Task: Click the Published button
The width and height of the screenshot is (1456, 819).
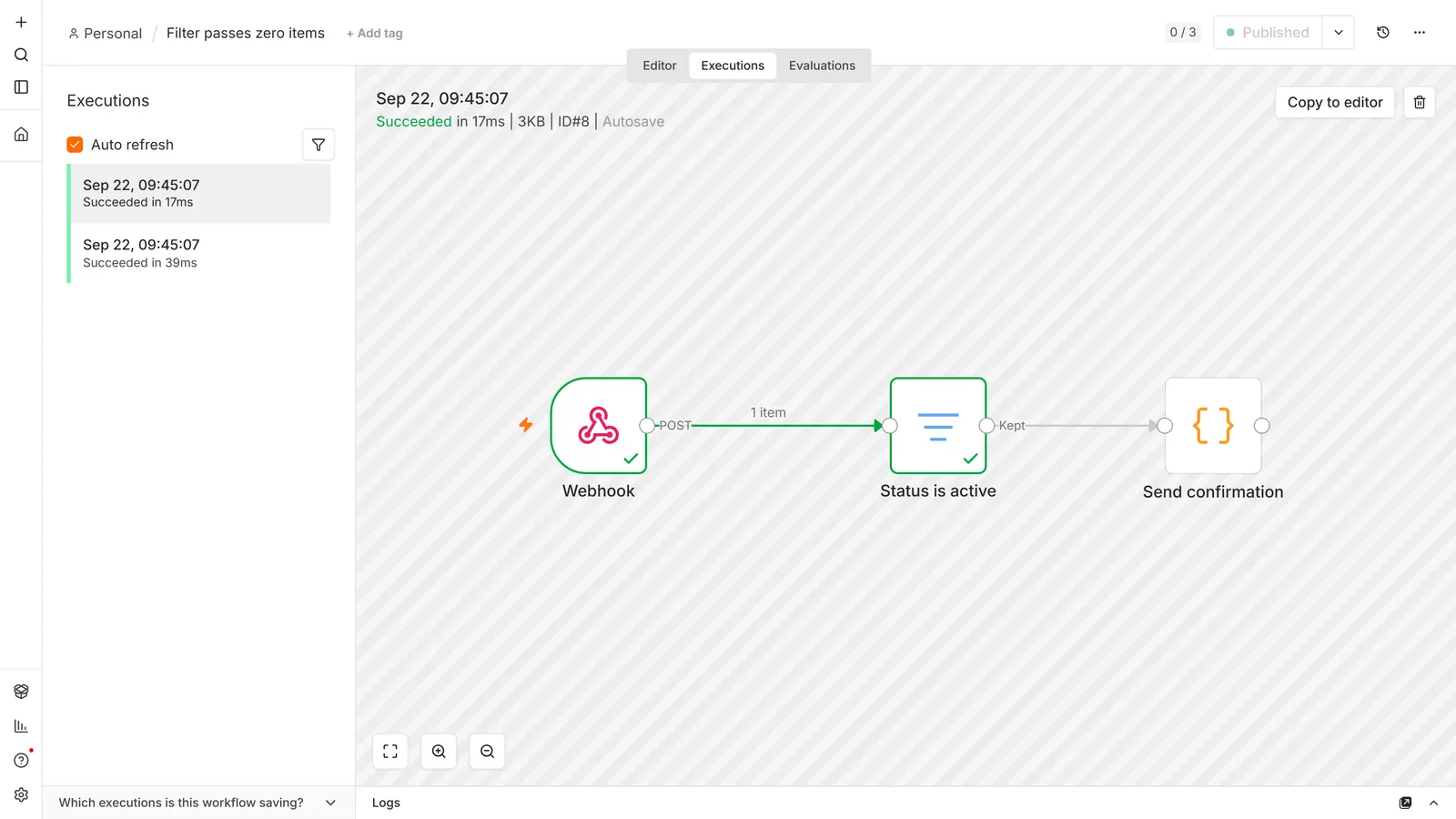Action: [x=1268, y=33]
